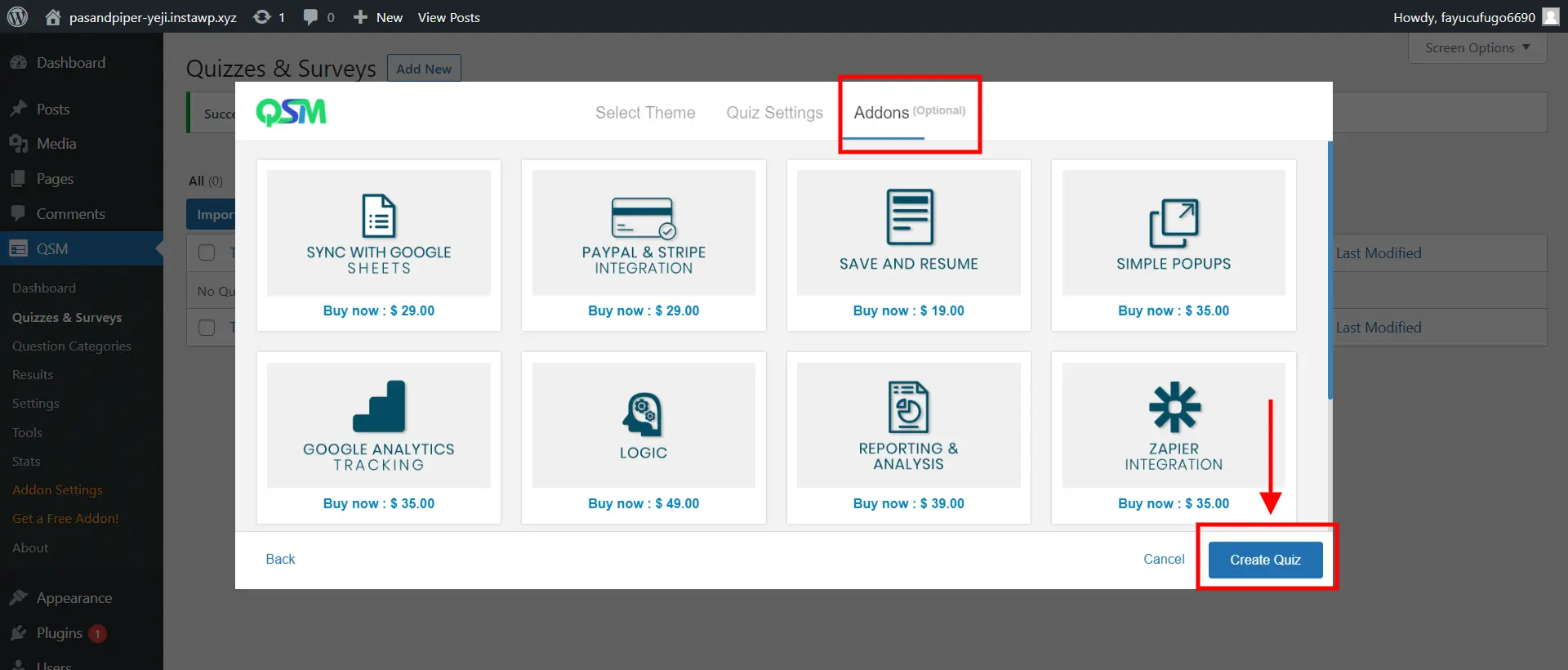The image size is (1568, 670).
Task: Buy Zapier Integration for $35.00
Action: pos(1174,503)
